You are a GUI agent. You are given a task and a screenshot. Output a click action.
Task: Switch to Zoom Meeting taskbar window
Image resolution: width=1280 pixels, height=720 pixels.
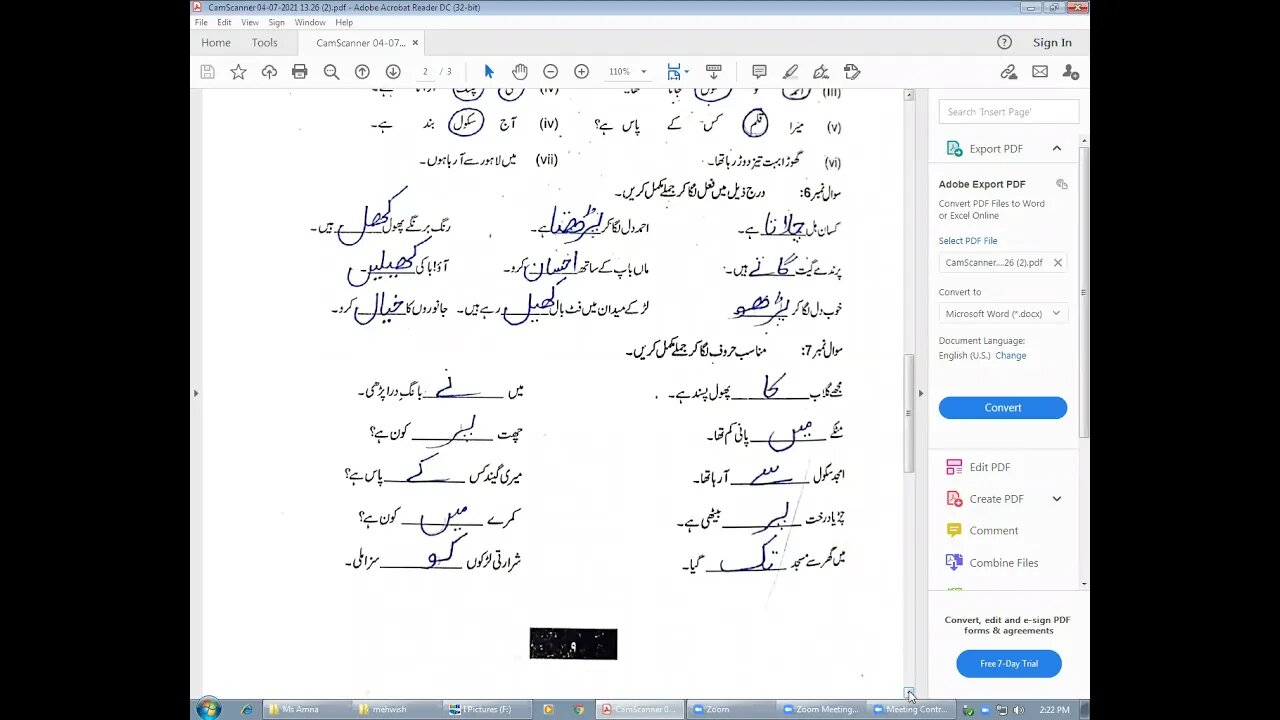coord(819,710)
